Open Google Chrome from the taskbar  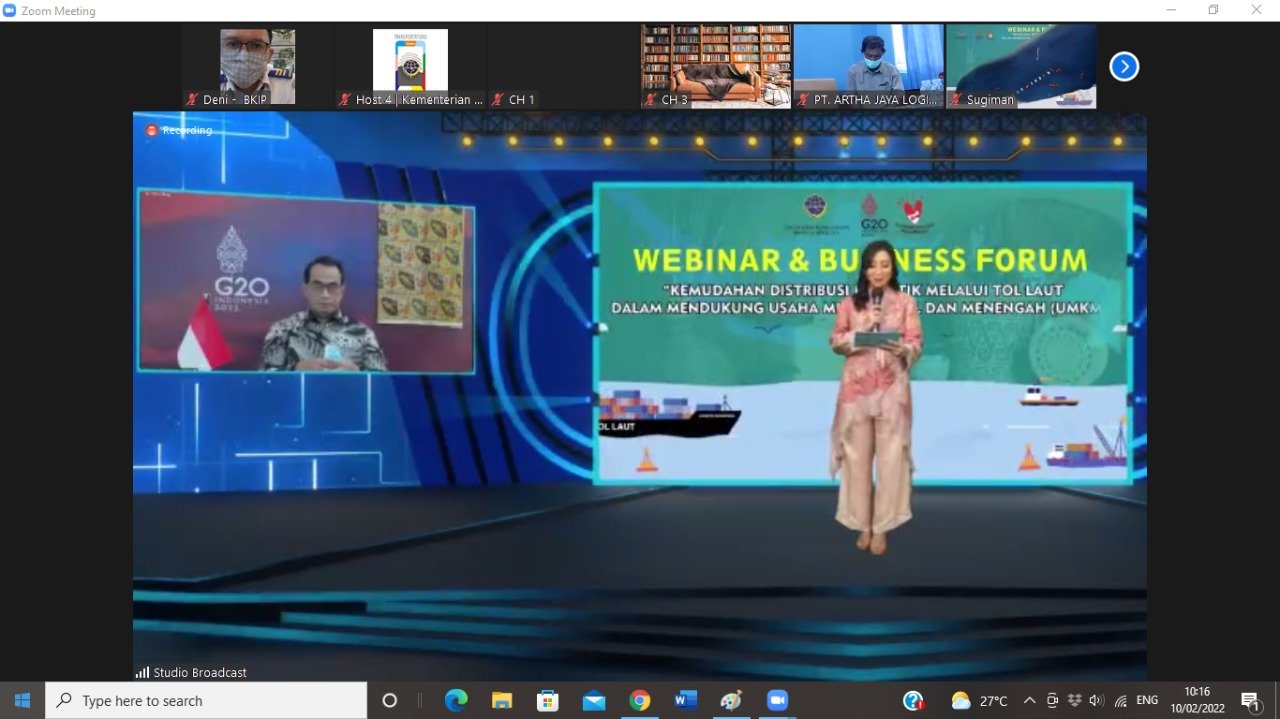[640, 701]
